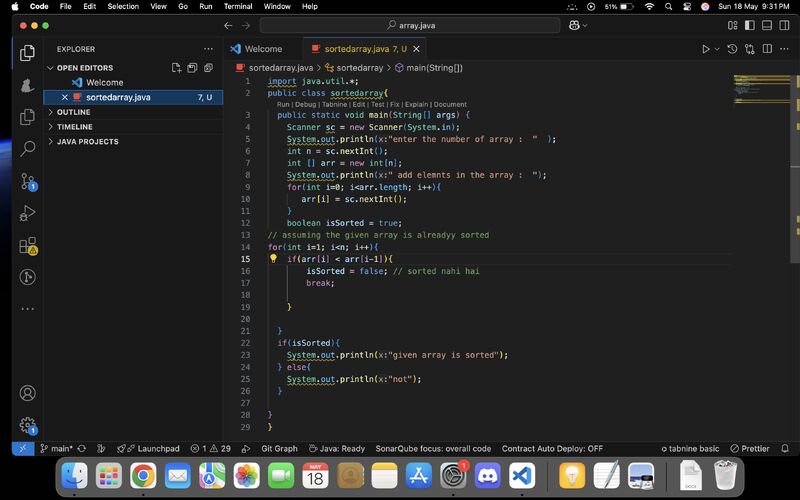This screenshot has width=800, height=500.
Task: Open the Extensions view
Action: [x=28, y=245]
